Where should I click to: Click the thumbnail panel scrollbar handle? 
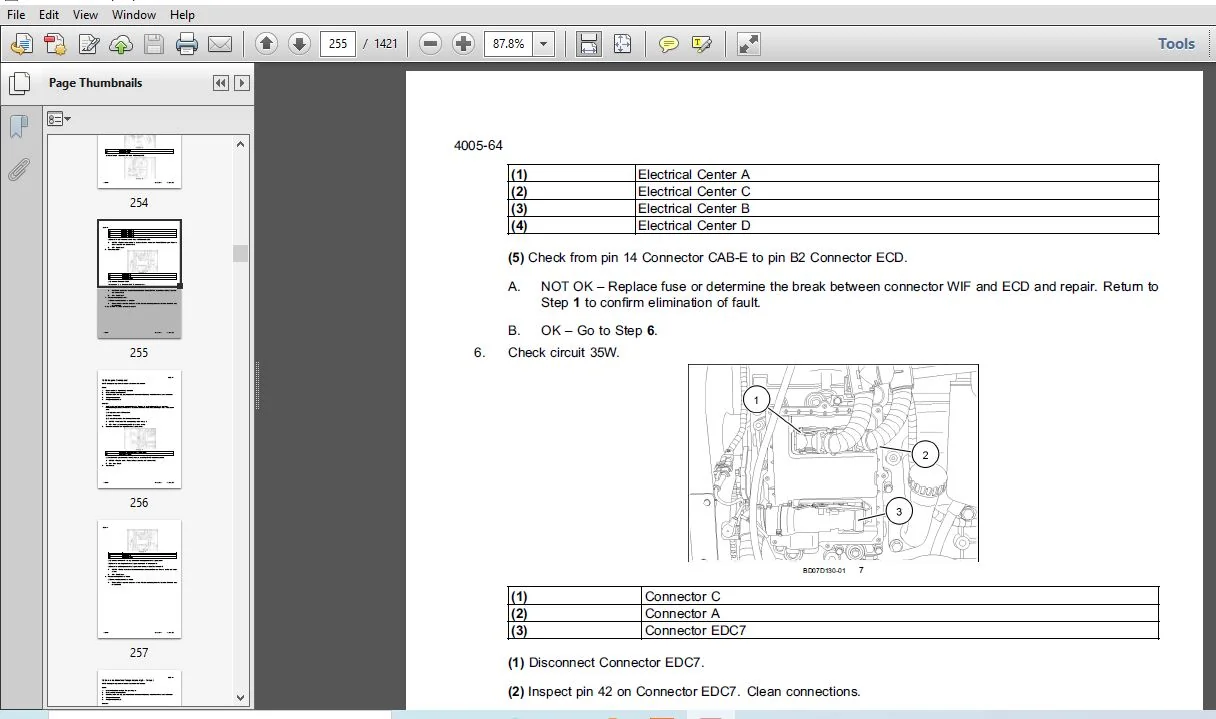pyautogui.click(x=241, y=253)
